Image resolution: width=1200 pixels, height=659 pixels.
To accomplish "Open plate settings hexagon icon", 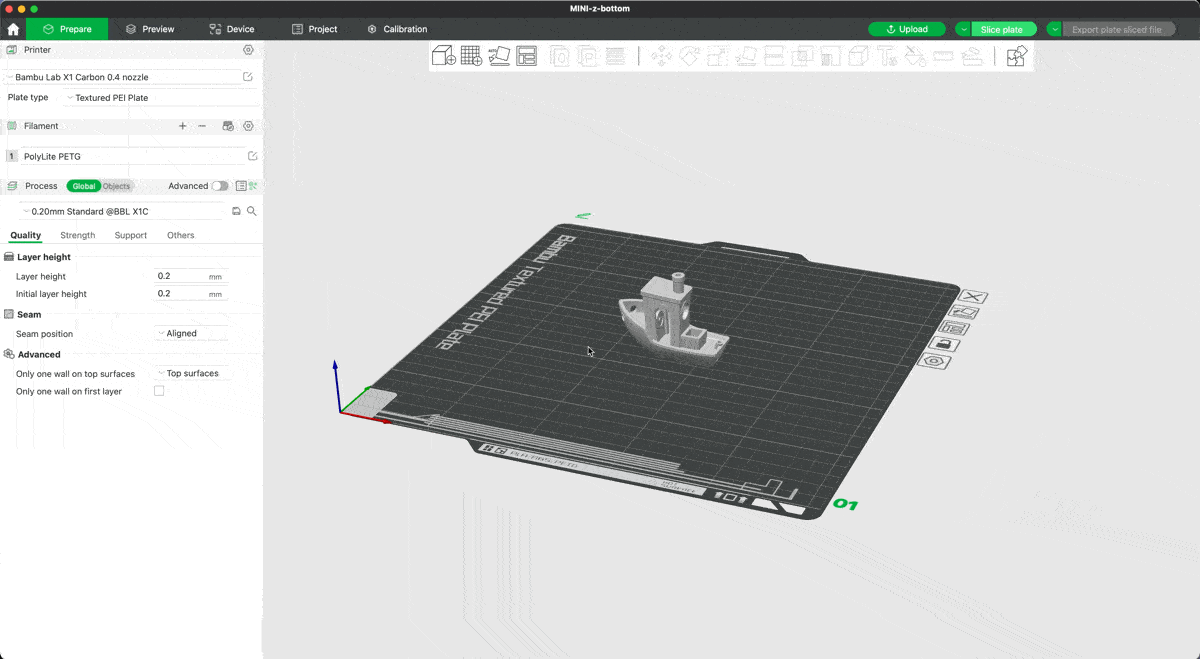I will coord(936,361).
